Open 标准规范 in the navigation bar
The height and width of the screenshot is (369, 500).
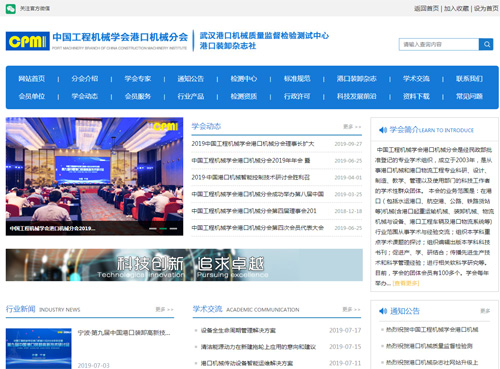click(297, 79)
